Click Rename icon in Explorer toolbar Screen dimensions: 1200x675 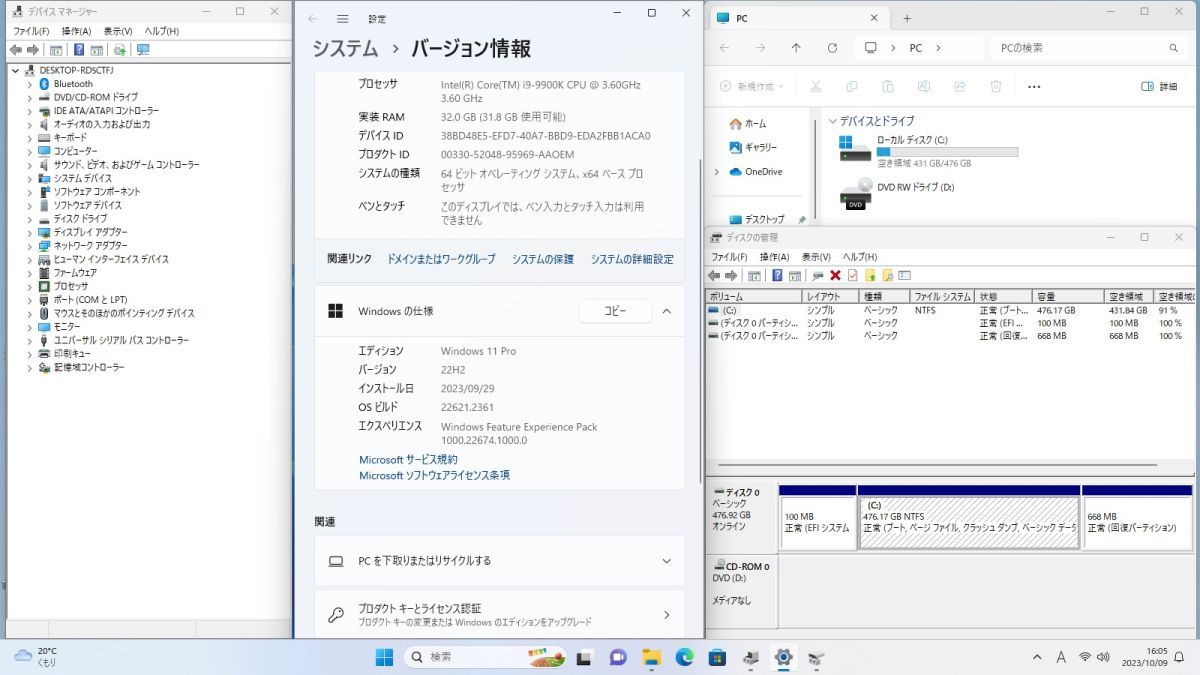click(x=924, y=87)
